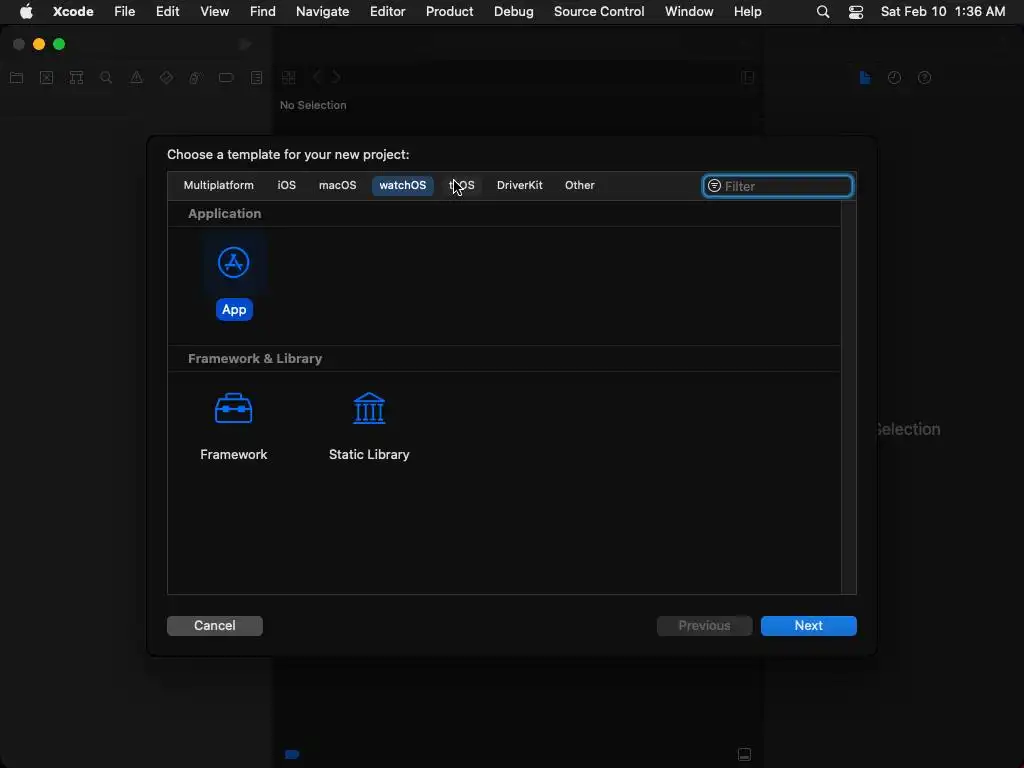Image resolution: width=1024 pixels, height=768 pixels.
Task: Switch to the iOS tab
Action: (286, 185)
